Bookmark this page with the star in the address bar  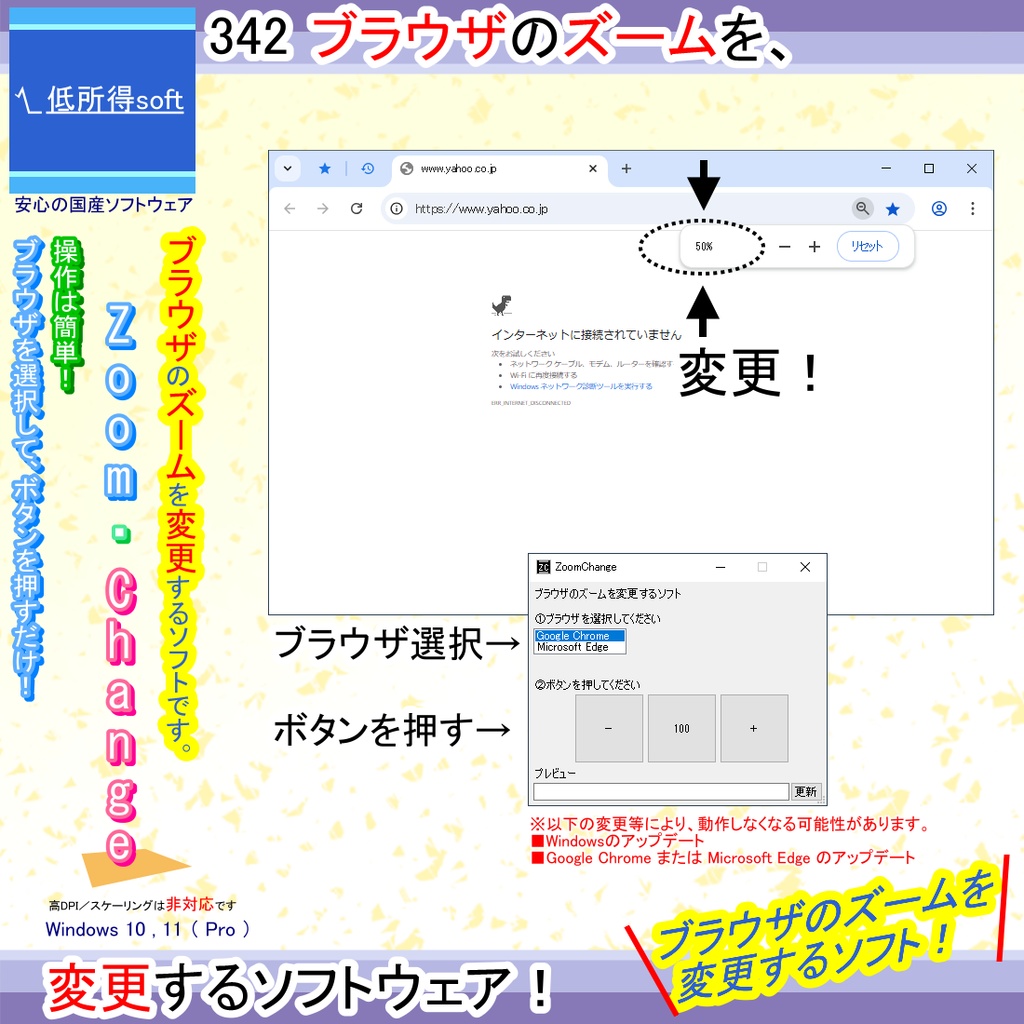[x=893, y=209]
